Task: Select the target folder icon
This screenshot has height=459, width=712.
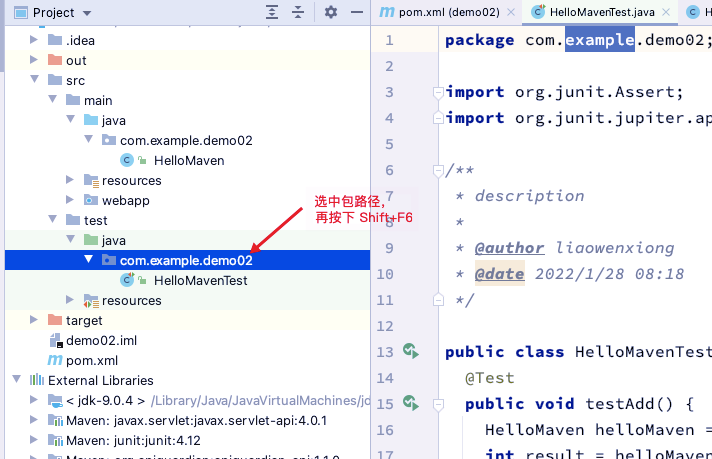Action: click(x=55, y=320)
